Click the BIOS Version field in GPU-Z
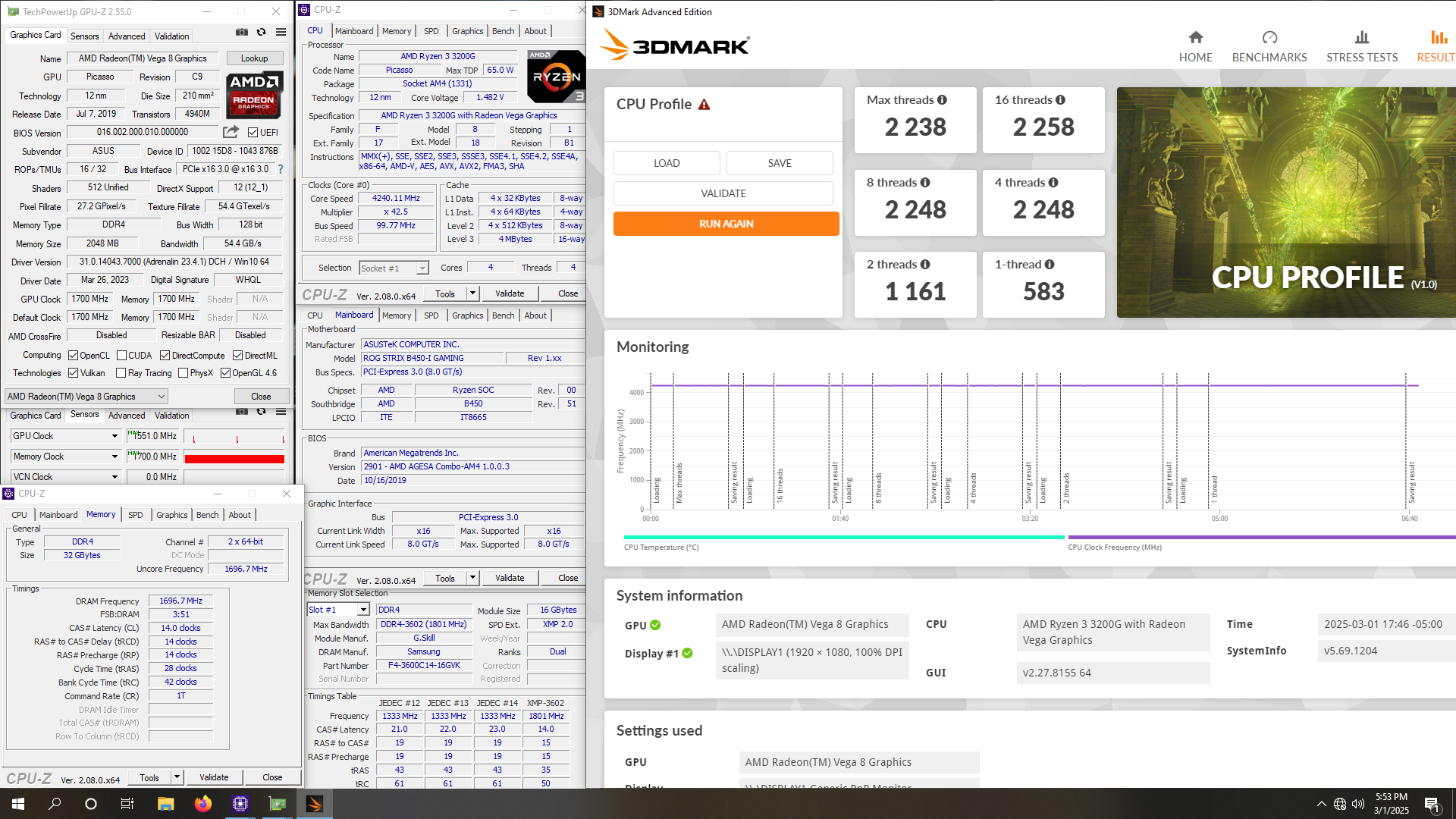Image resolution: width=1456 pixels, height=819 pixels. click(143, 133)
